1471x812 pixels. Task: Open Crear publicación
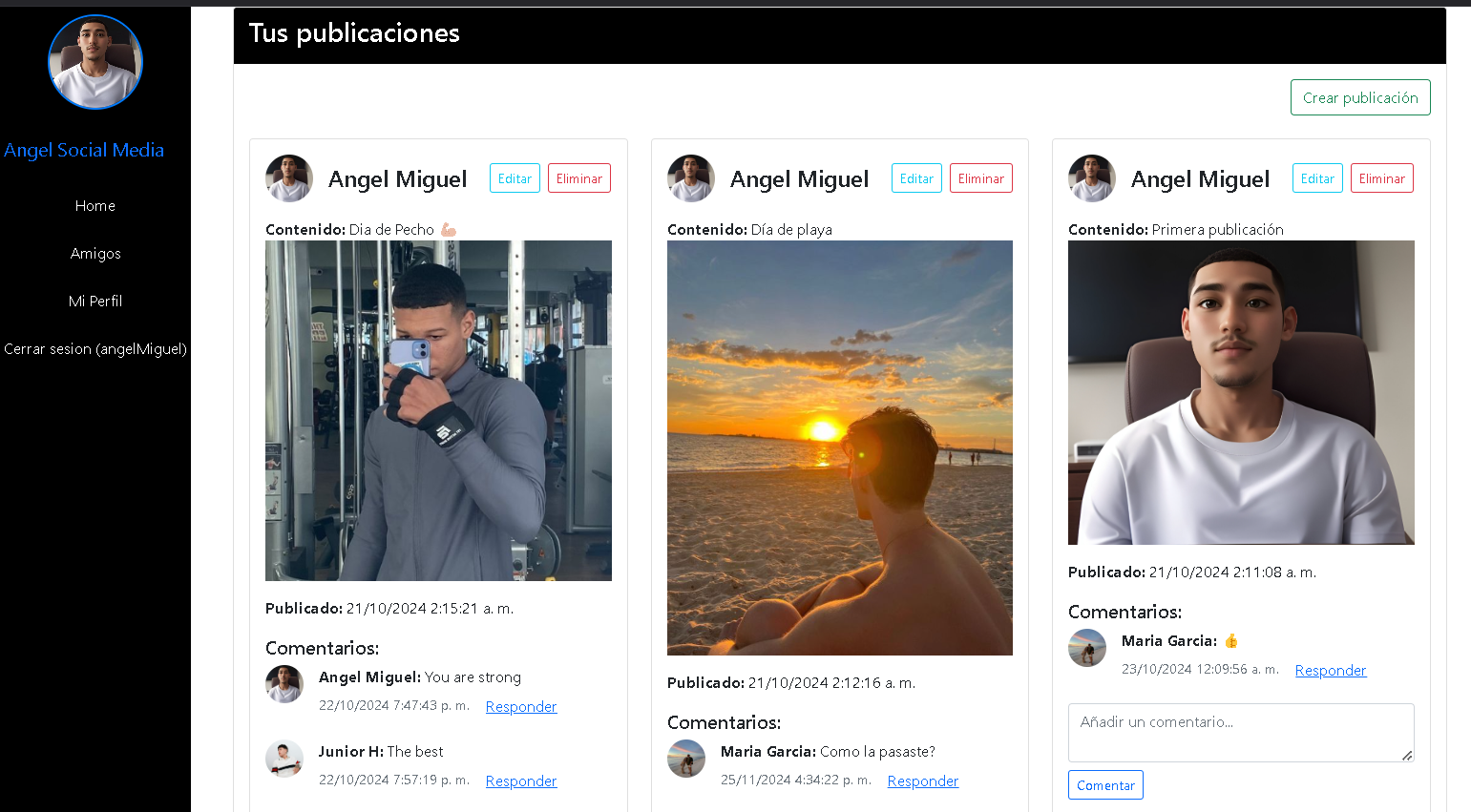pos(1359,96)
